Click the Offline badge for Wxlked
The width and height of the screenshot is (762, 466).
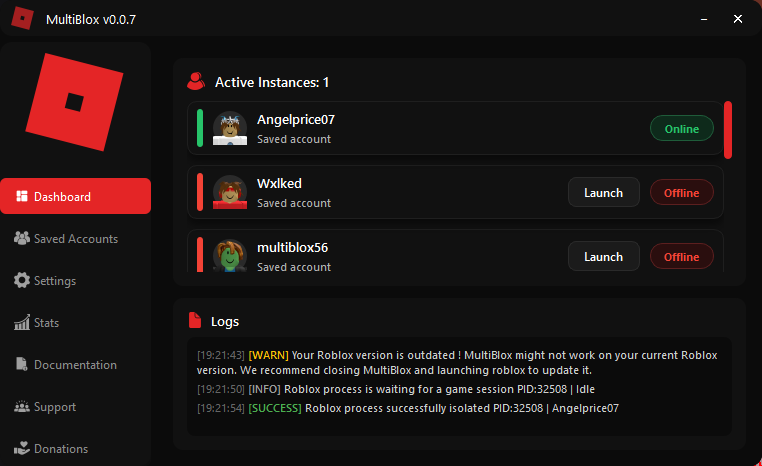coord(682,192)
